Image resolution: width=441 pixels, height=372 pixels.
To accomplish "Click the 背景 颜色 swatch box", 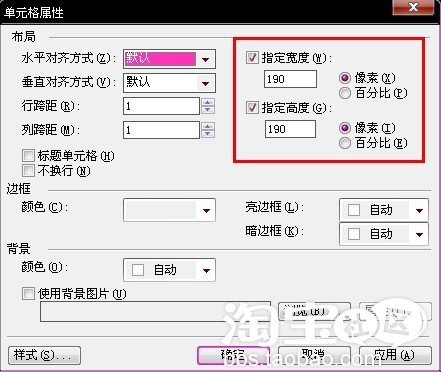I will [138, 270].
